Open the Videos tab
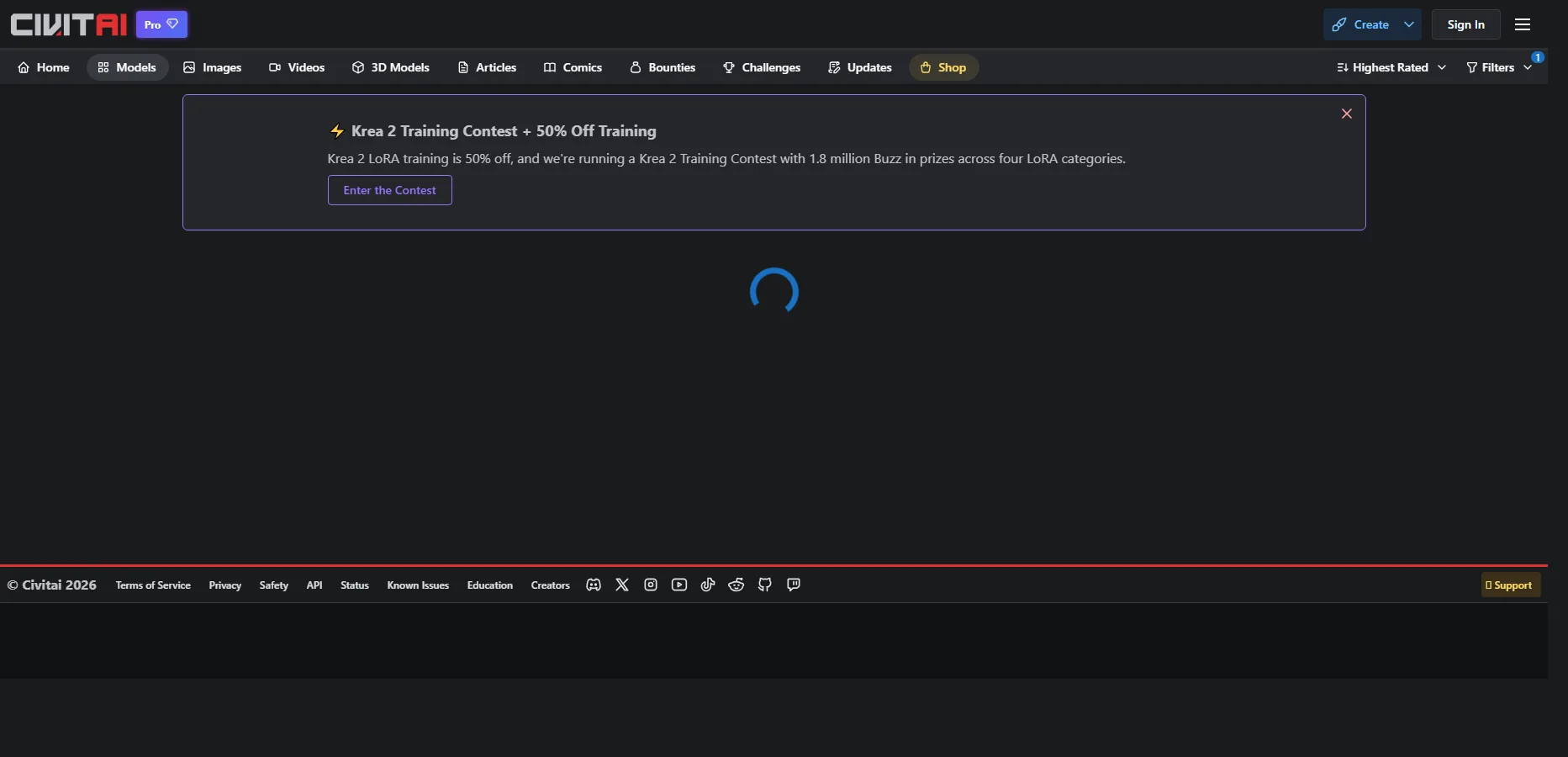This screenshot has height=757, width=1568. coord(297,67)
